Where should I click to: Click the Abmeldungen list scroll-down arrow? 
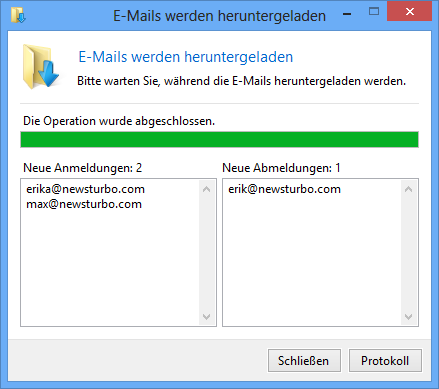pos(408,316)
